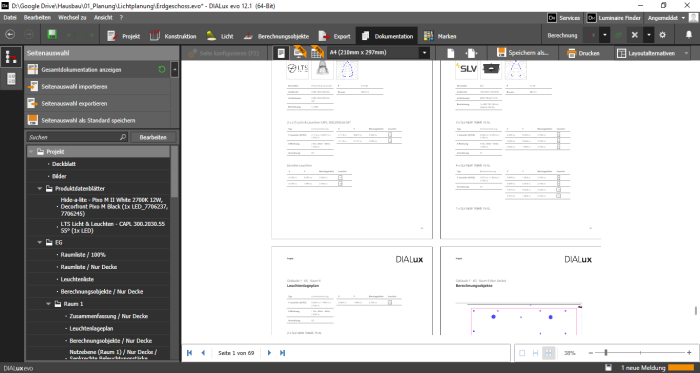Select the Deckblatt tree item
Image resolution: width=700 pixels, height=373 pixels.
tap(64, 164)
